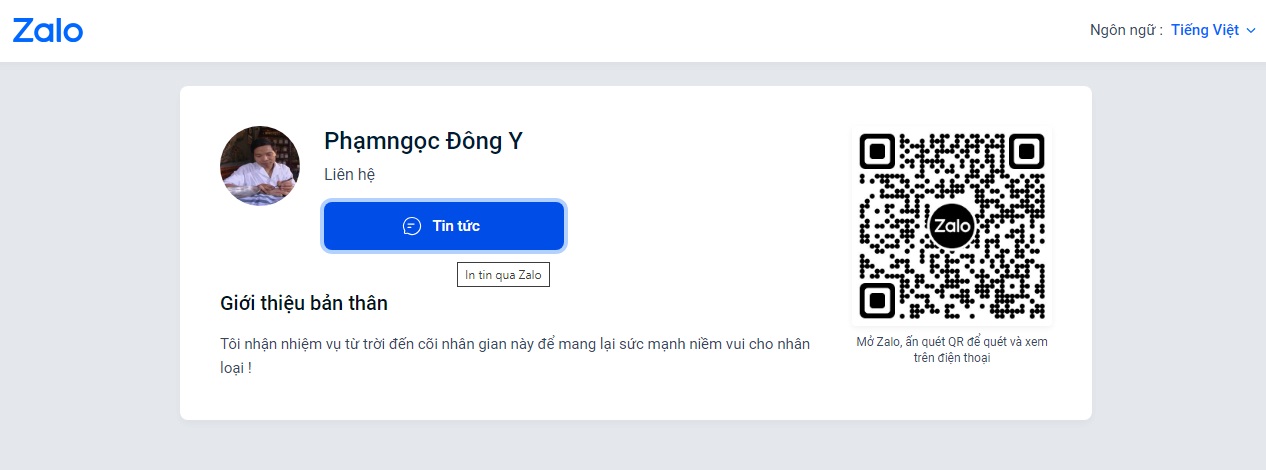1266x470 pixels.
Task: Click the profile name Phạmngọc Đông Y
Action: click(x=423, y=141)
